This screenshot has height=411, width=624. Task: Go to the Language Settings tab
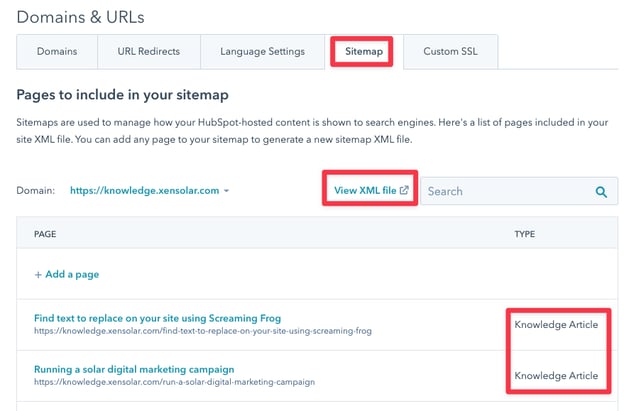[263, 52]
